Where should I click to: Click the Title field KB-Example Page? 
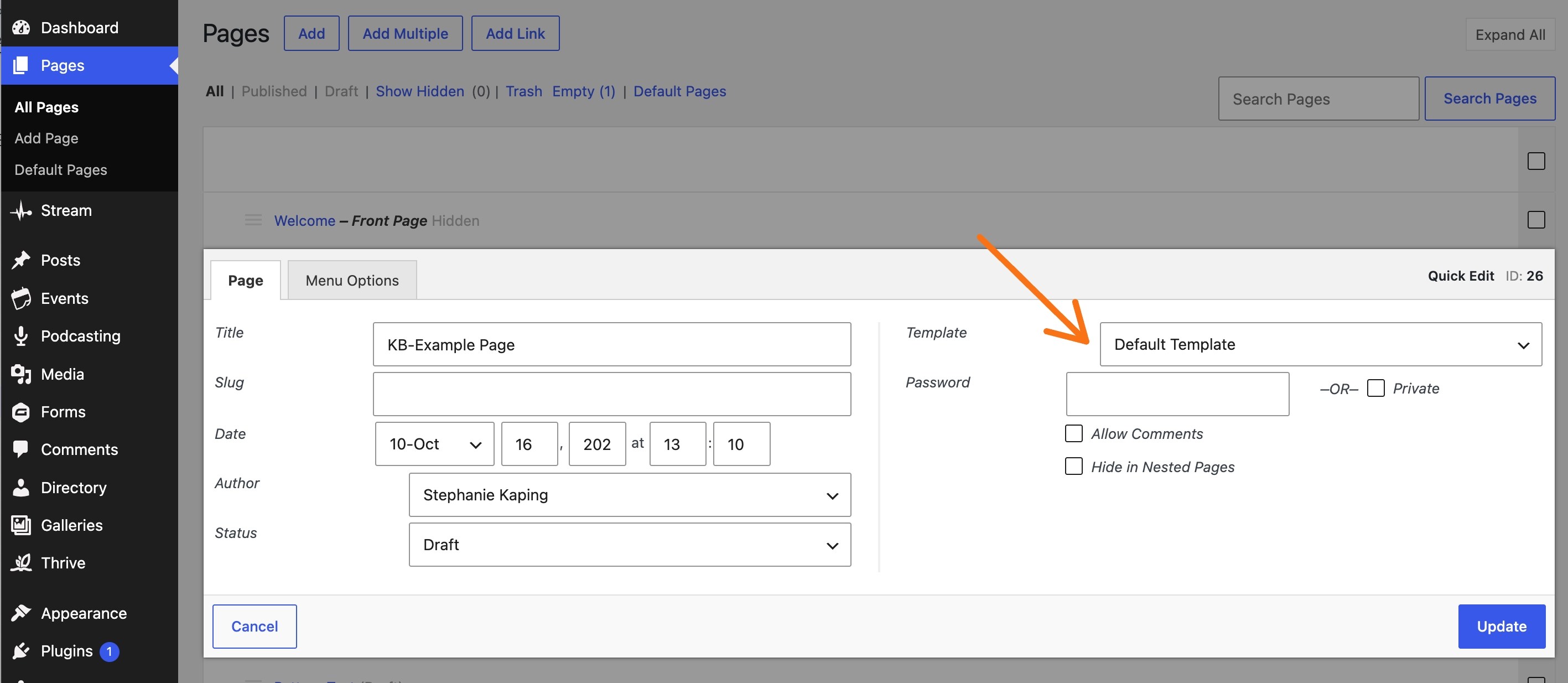[612, 344]
